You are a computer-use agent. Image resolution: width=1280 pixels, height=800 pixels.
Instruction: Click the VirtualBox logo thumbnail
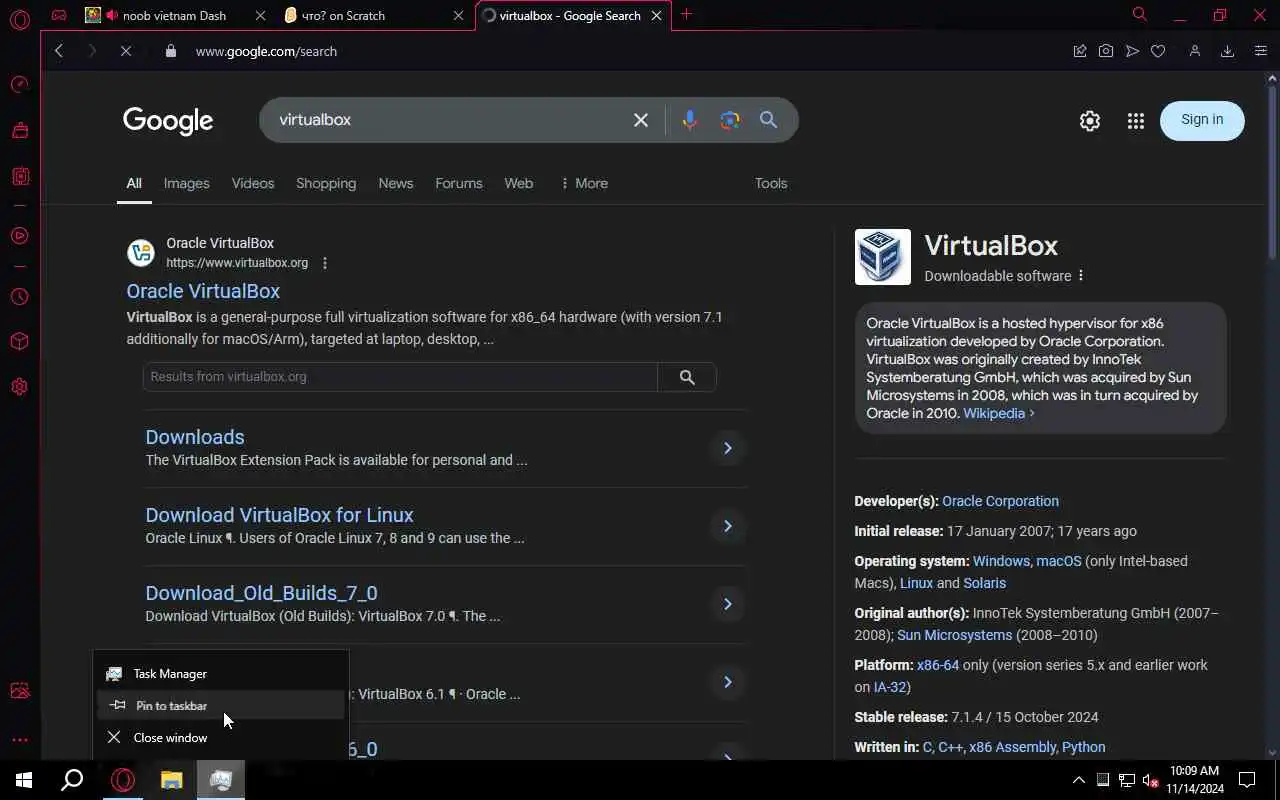(x=883, y=257)
